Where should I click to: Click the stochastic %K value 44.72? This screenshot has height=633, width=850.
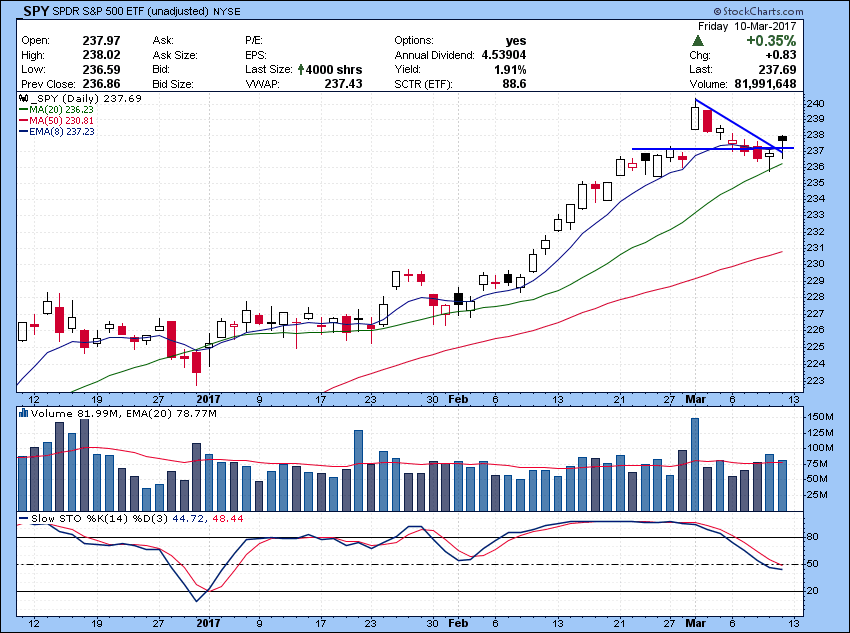point(188,519)
